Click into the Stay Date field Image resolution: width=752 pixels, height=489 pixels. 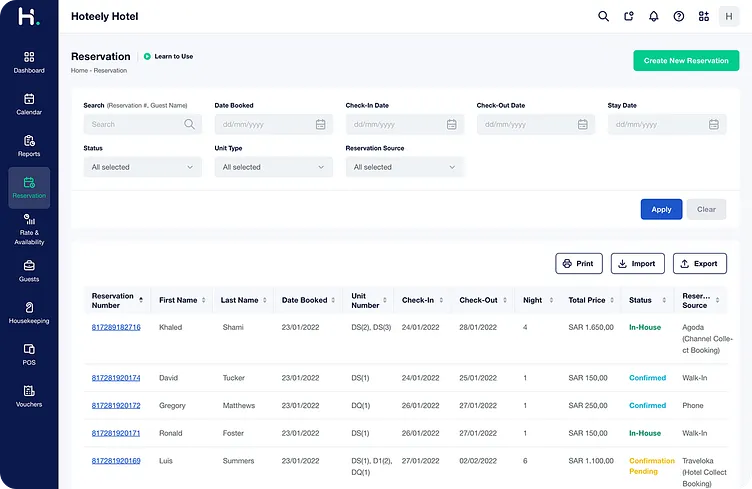[x=667, y=124]
